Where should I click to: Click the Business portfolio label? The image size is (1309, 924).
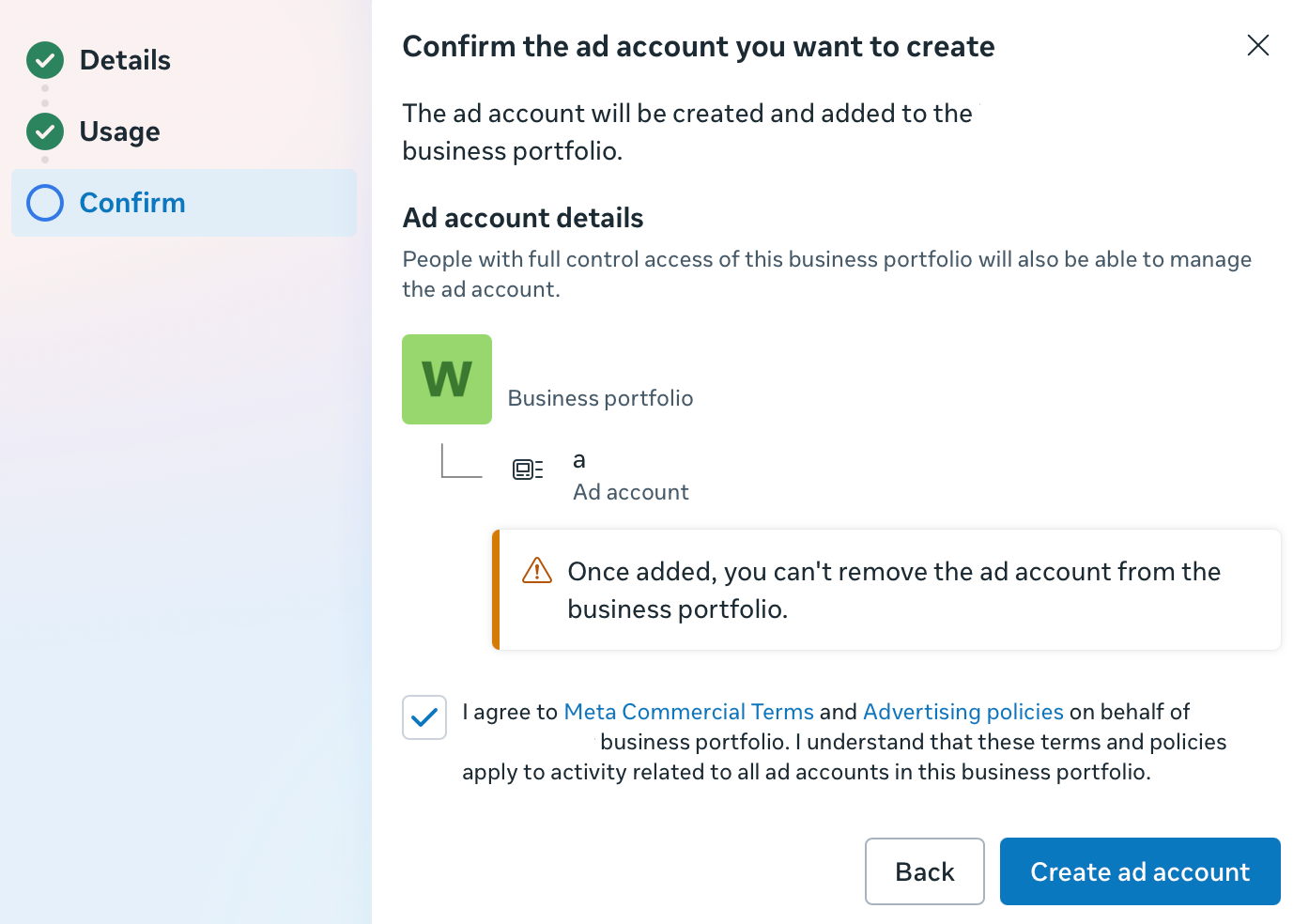point(600,398)
